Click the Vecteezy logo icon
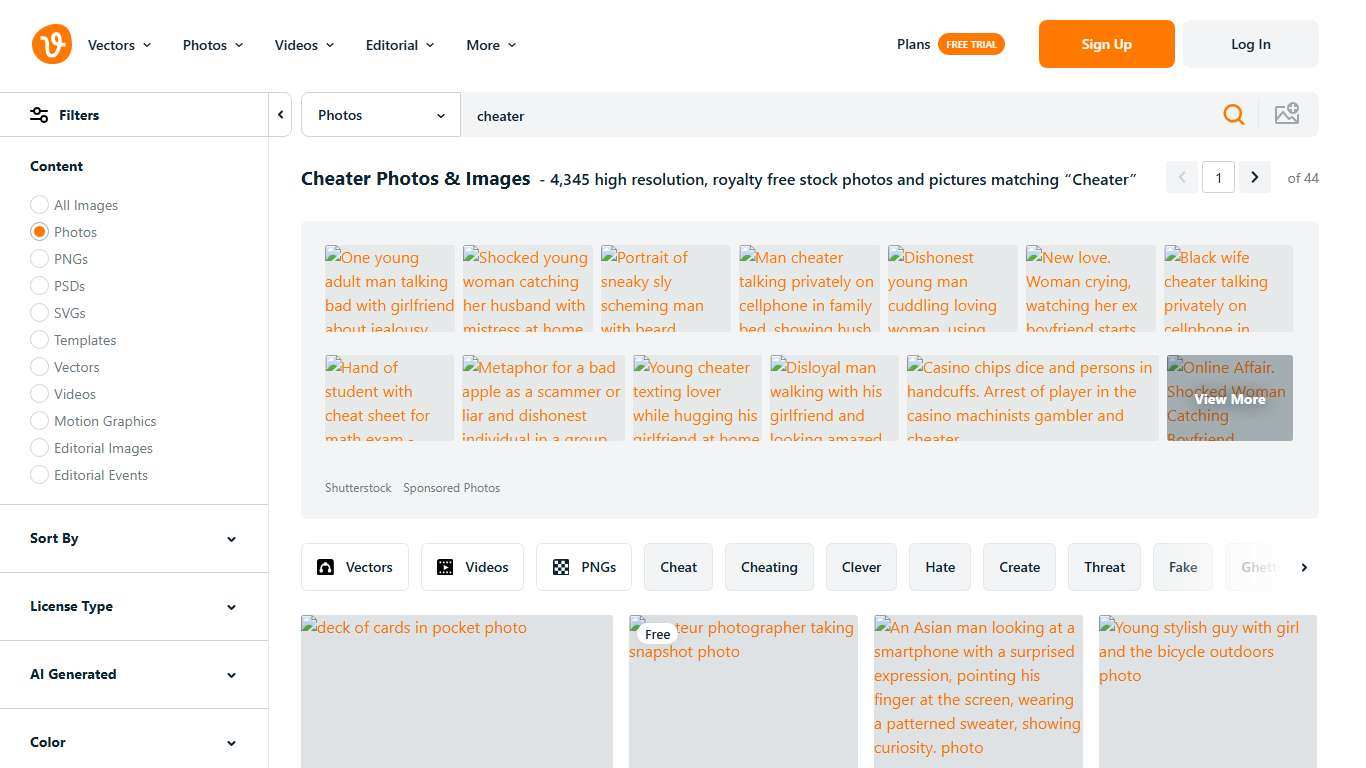This screenshot has width=1366, height=768. coord(51,44)
